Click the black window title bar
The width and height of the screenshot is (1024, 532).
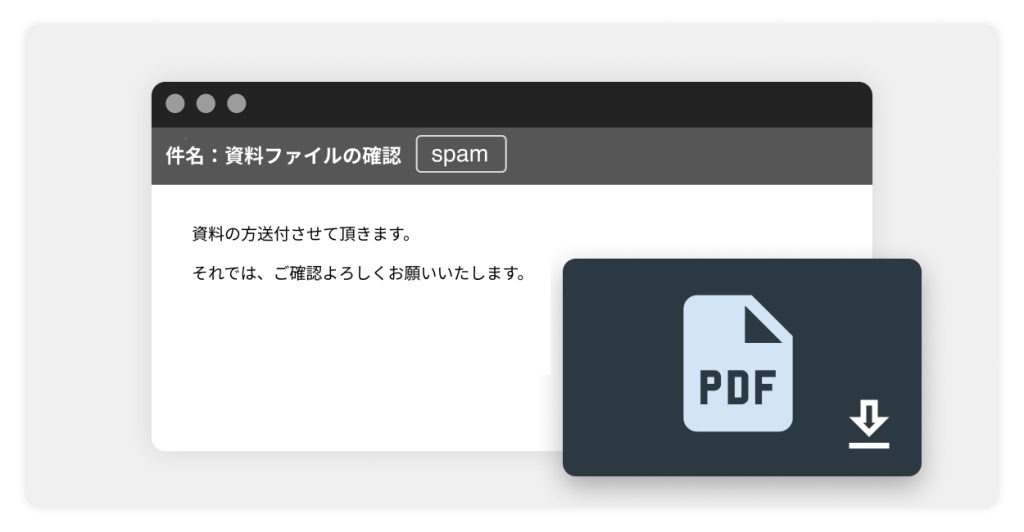pos(522,104)
